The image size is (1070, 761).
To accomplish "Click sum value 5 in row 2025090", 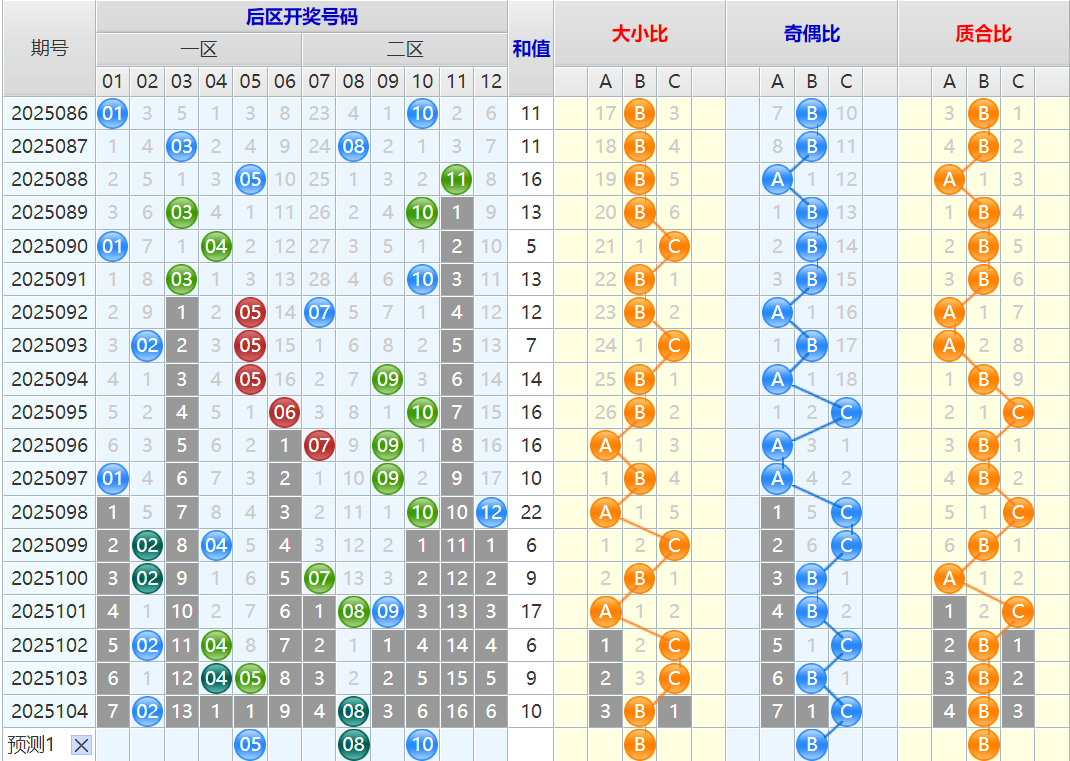I will (x=531, y=246).
